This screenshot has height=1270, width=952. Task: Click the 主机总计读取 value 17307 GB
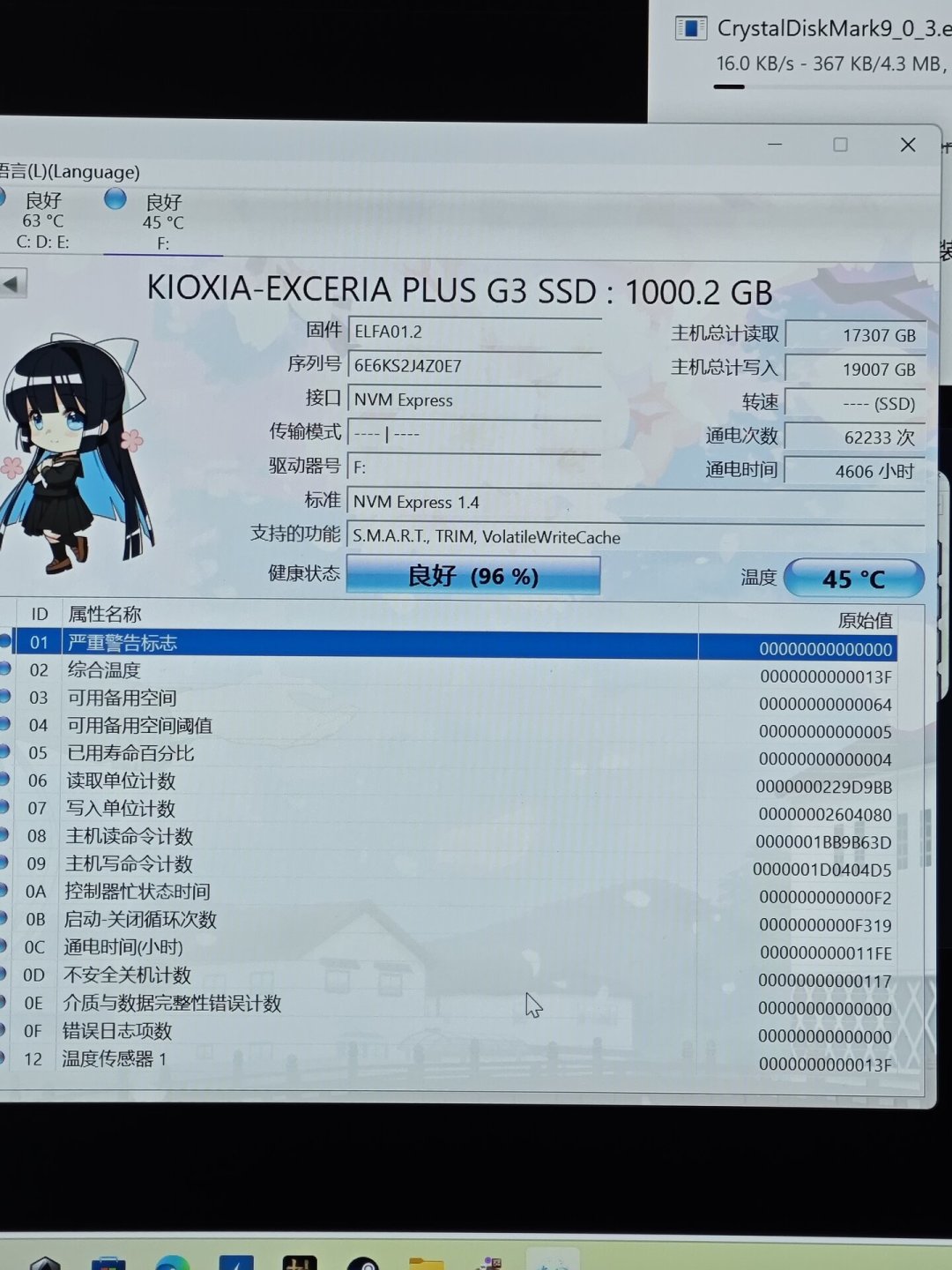tap(855, 335)
